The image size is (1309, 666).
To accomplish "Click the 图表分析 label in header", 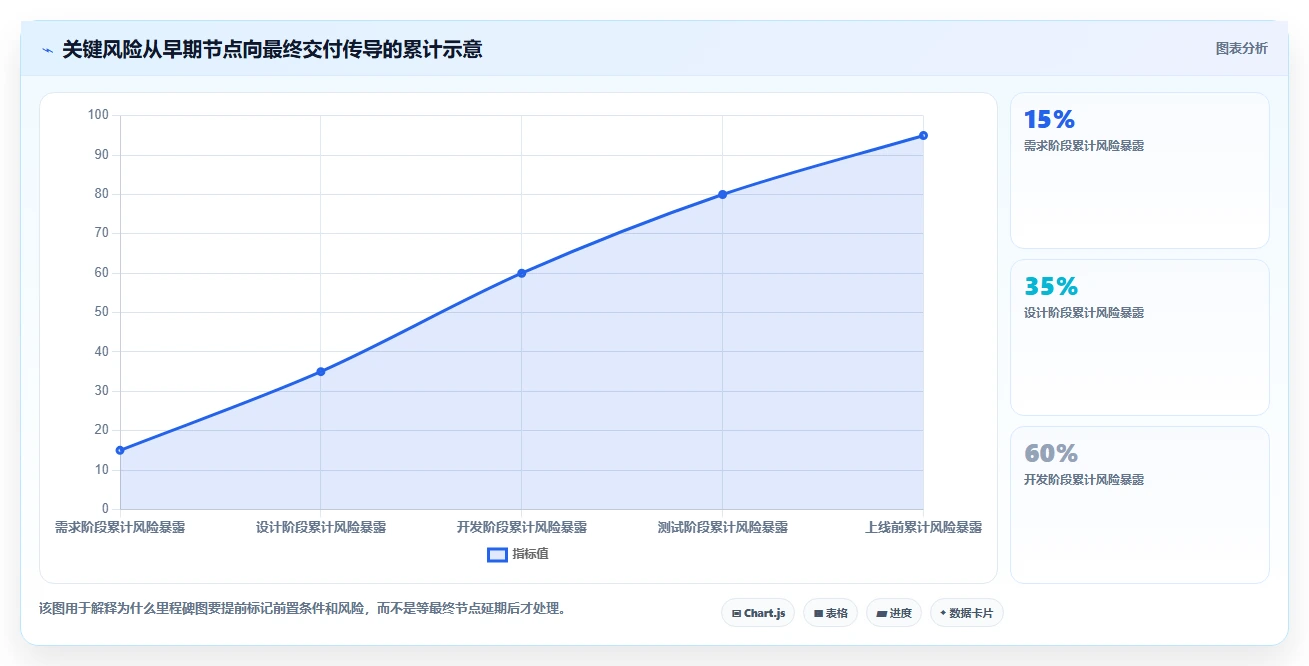I will tap(1241, 48).
